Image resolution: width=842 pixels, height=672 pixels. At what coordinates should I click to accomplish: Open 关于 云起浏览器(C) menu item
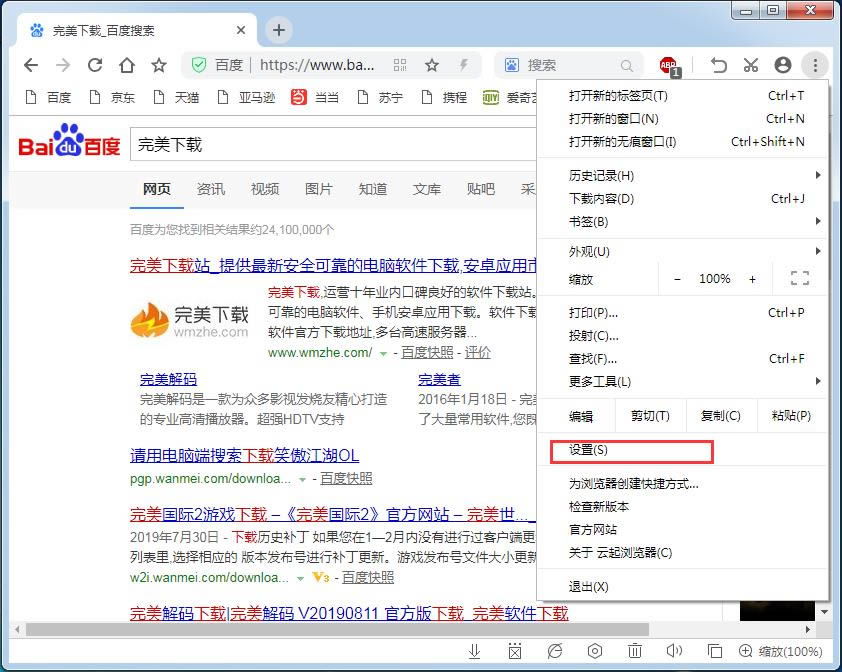(682, 552)
